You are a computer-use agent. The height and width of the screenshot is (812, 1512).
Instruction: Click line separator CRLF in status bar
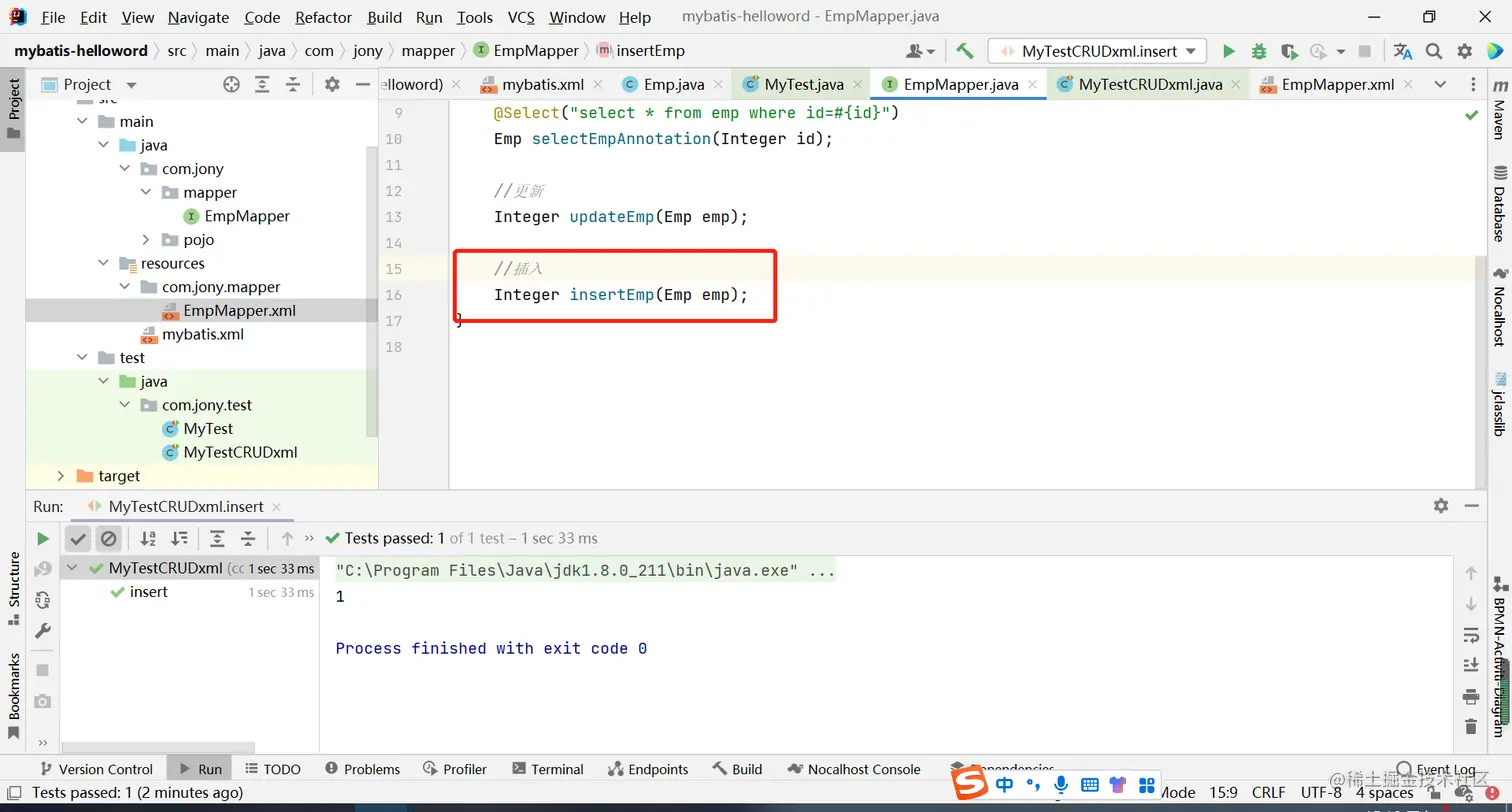pyautogui.click(x=1268, y=793)
